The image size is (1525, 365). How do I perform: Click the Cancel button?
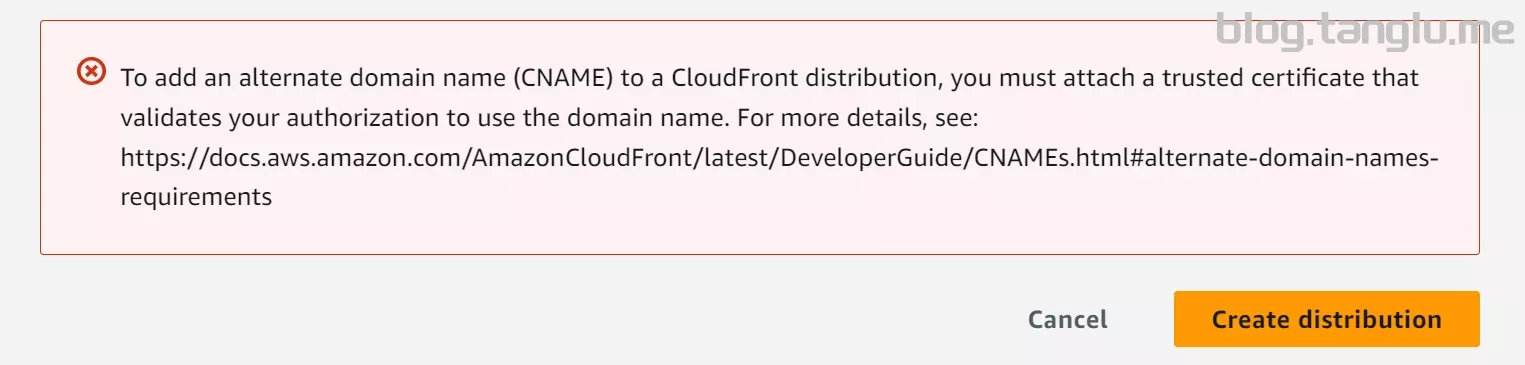pos(1067,319)
